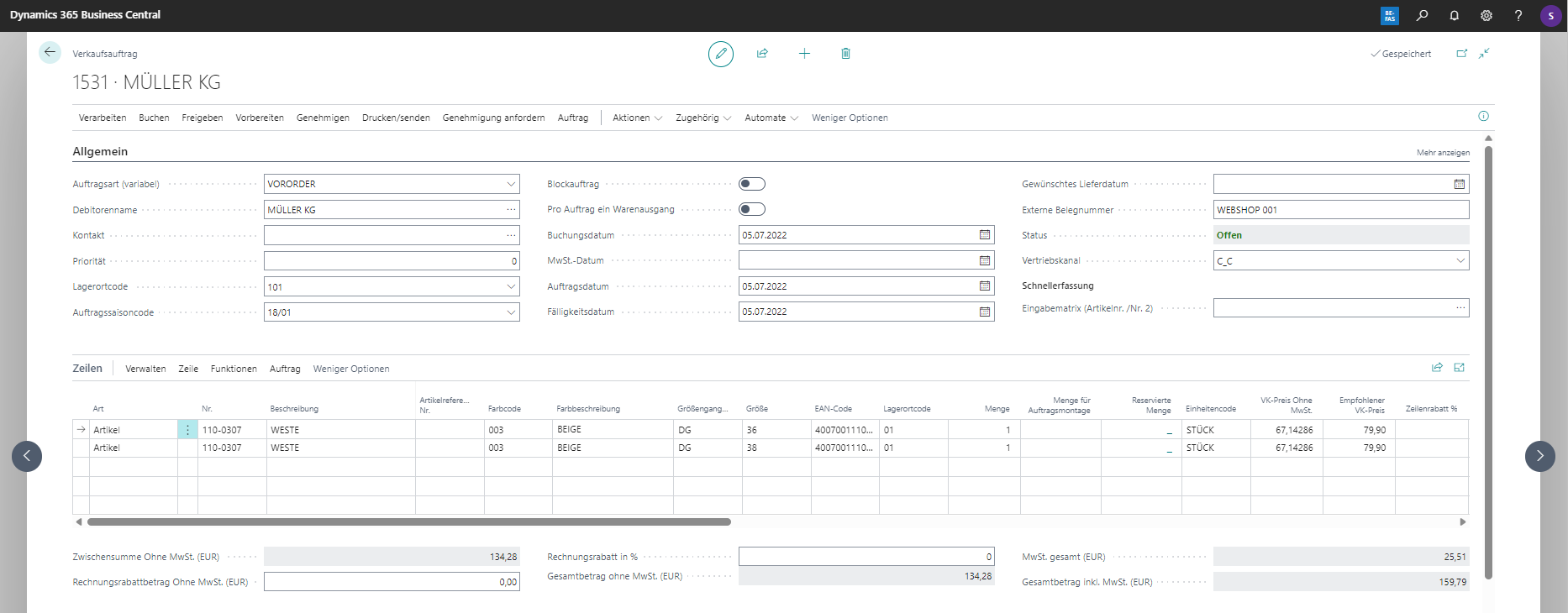
Task: Open the Aktionen menu
Action: (x=636, y=118)
